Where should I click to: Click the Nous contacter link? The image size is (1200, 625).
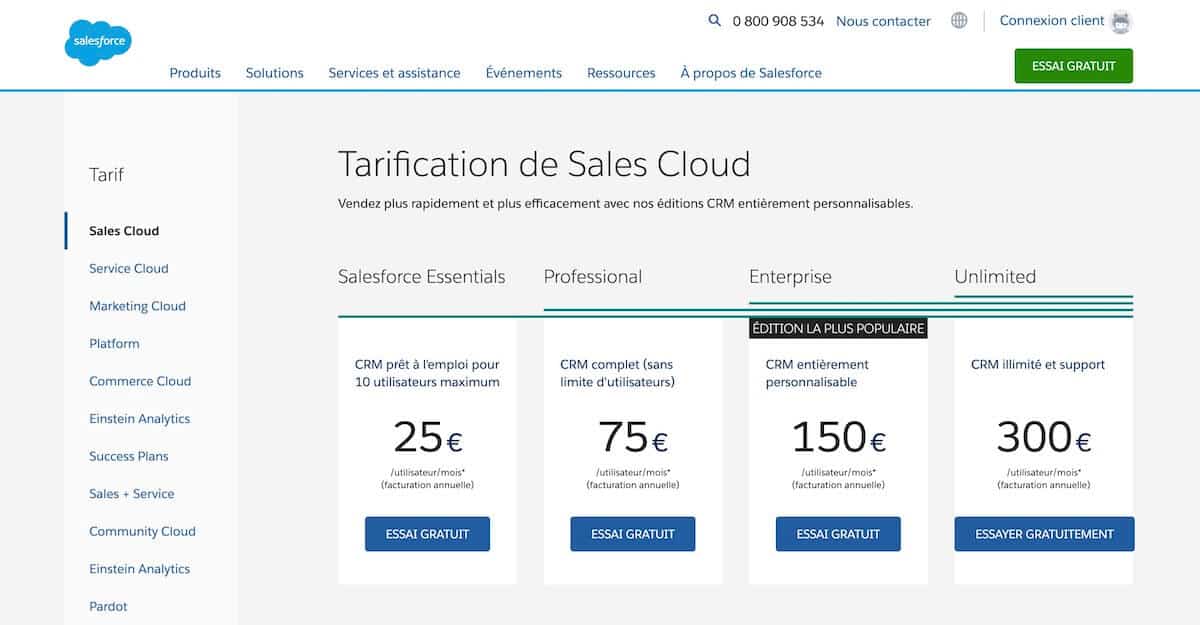tap(883, 21)
